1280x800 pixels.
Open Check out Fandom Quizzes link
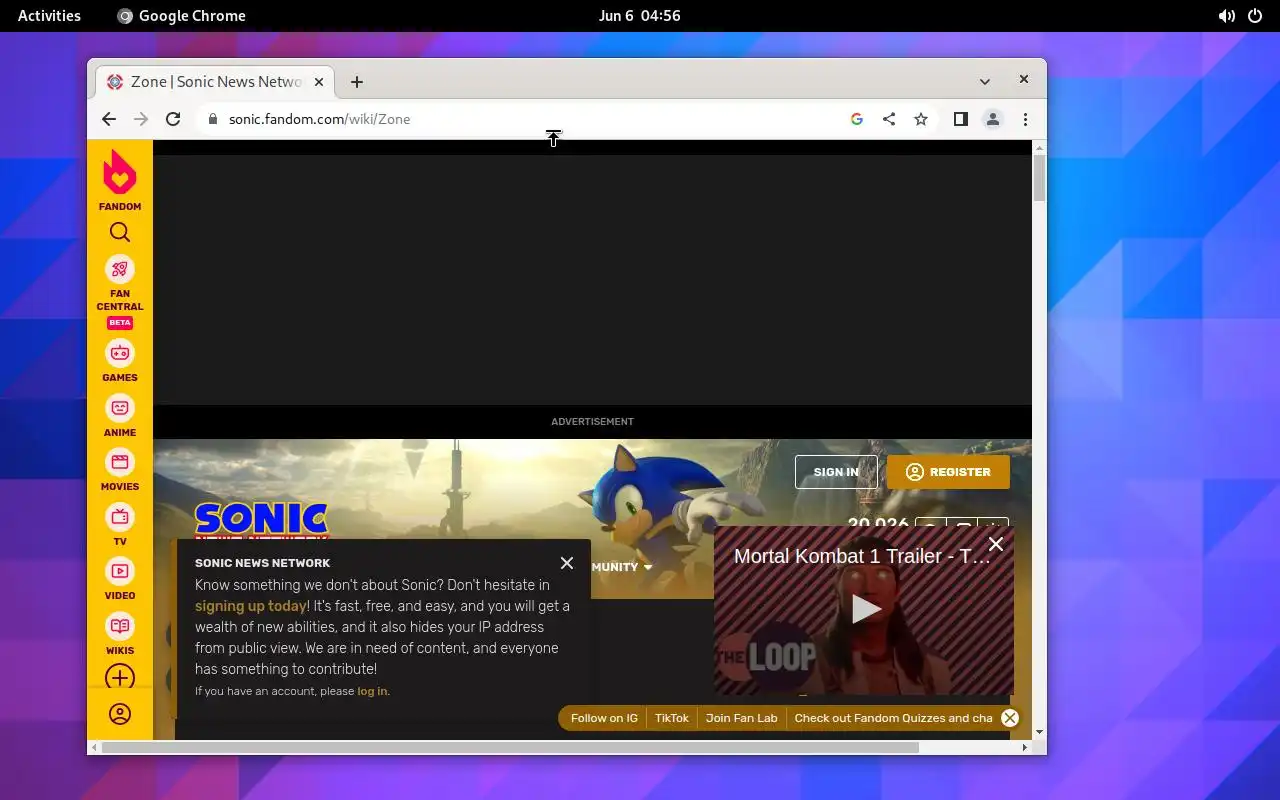(x=893, y=718)
